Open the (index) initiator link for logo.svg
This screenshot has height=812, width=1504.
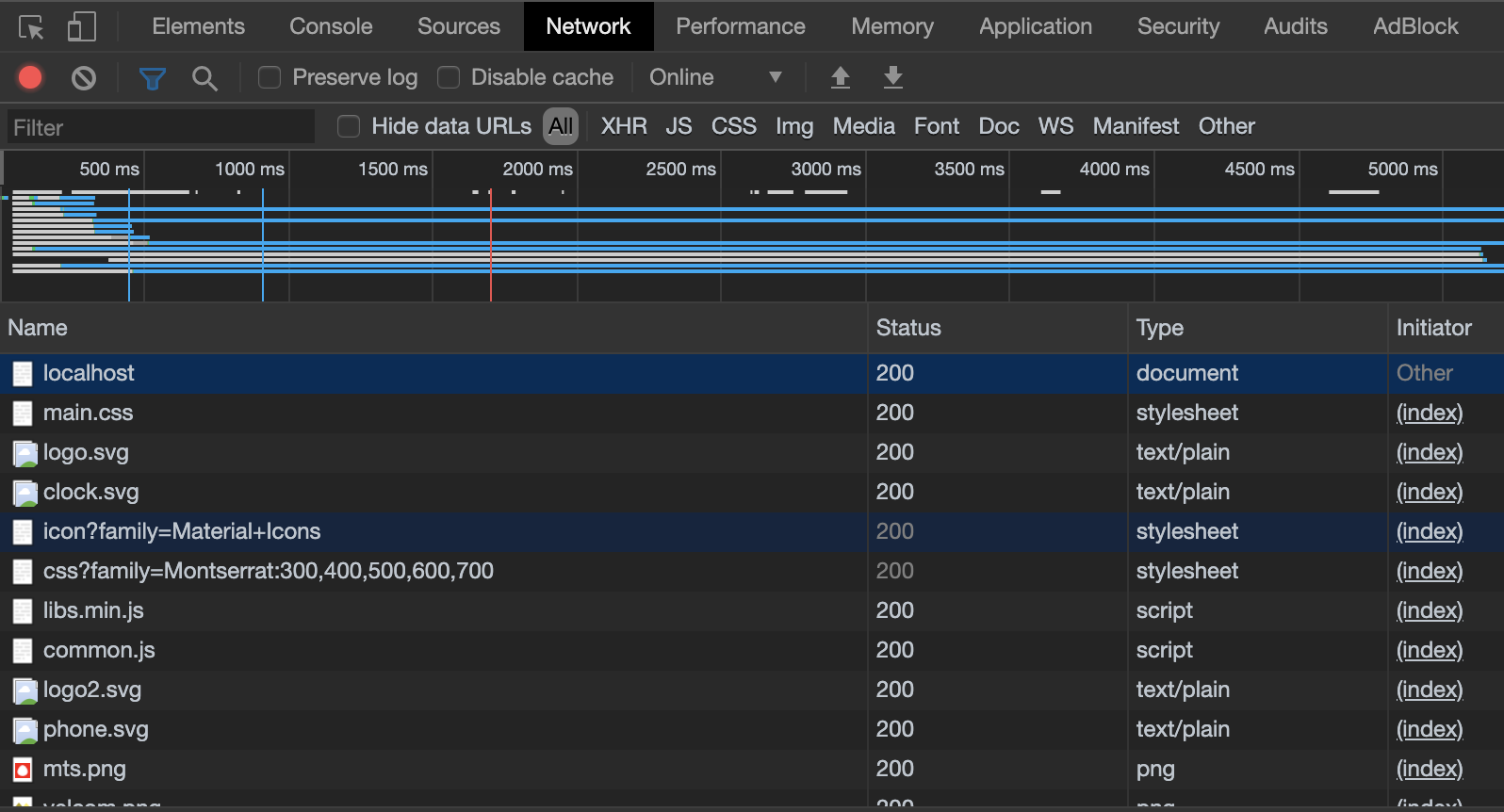1430,452
